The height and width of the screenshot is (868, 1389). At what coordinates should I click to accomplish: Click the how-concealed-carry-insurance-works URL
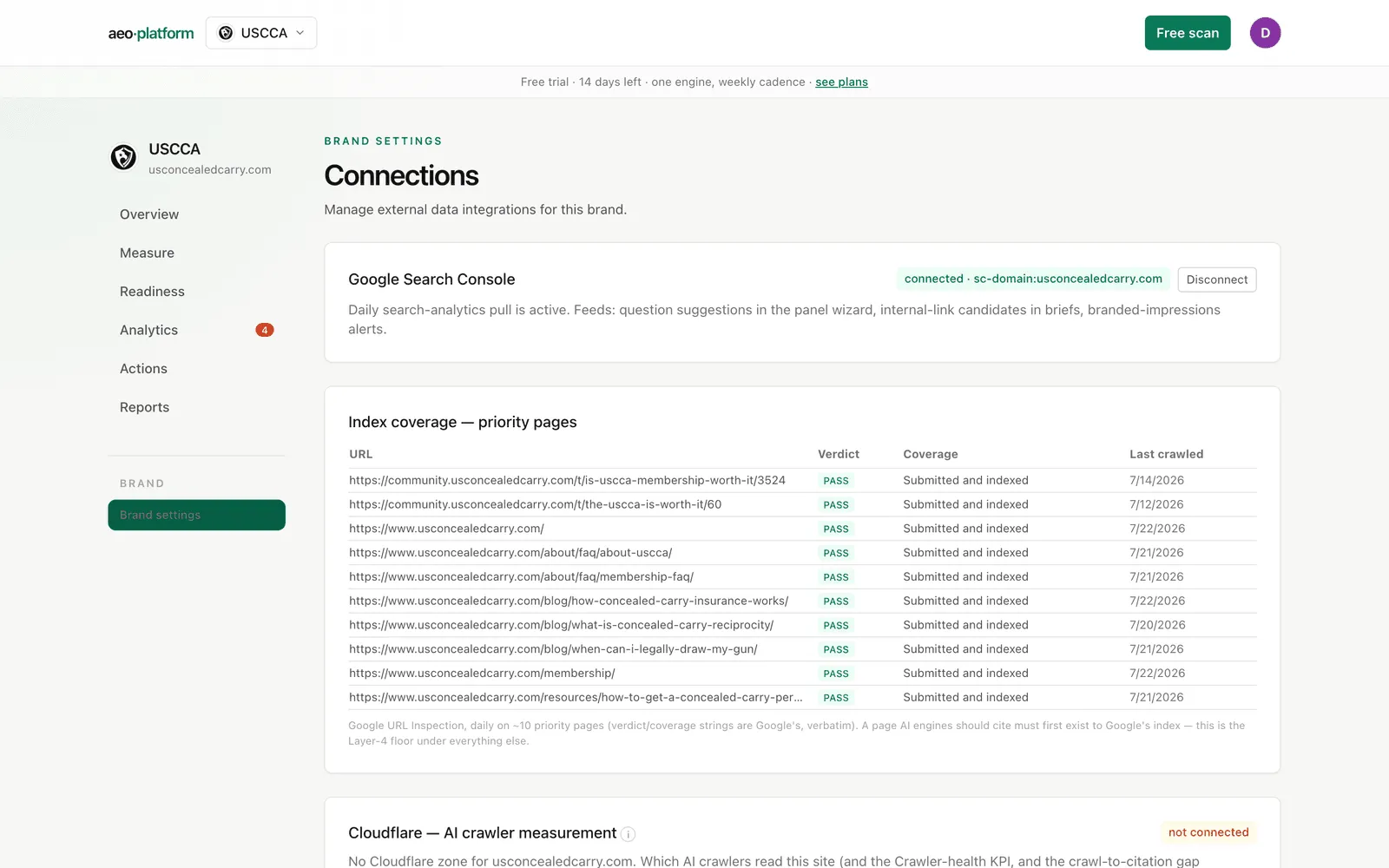tap(569, 601)
